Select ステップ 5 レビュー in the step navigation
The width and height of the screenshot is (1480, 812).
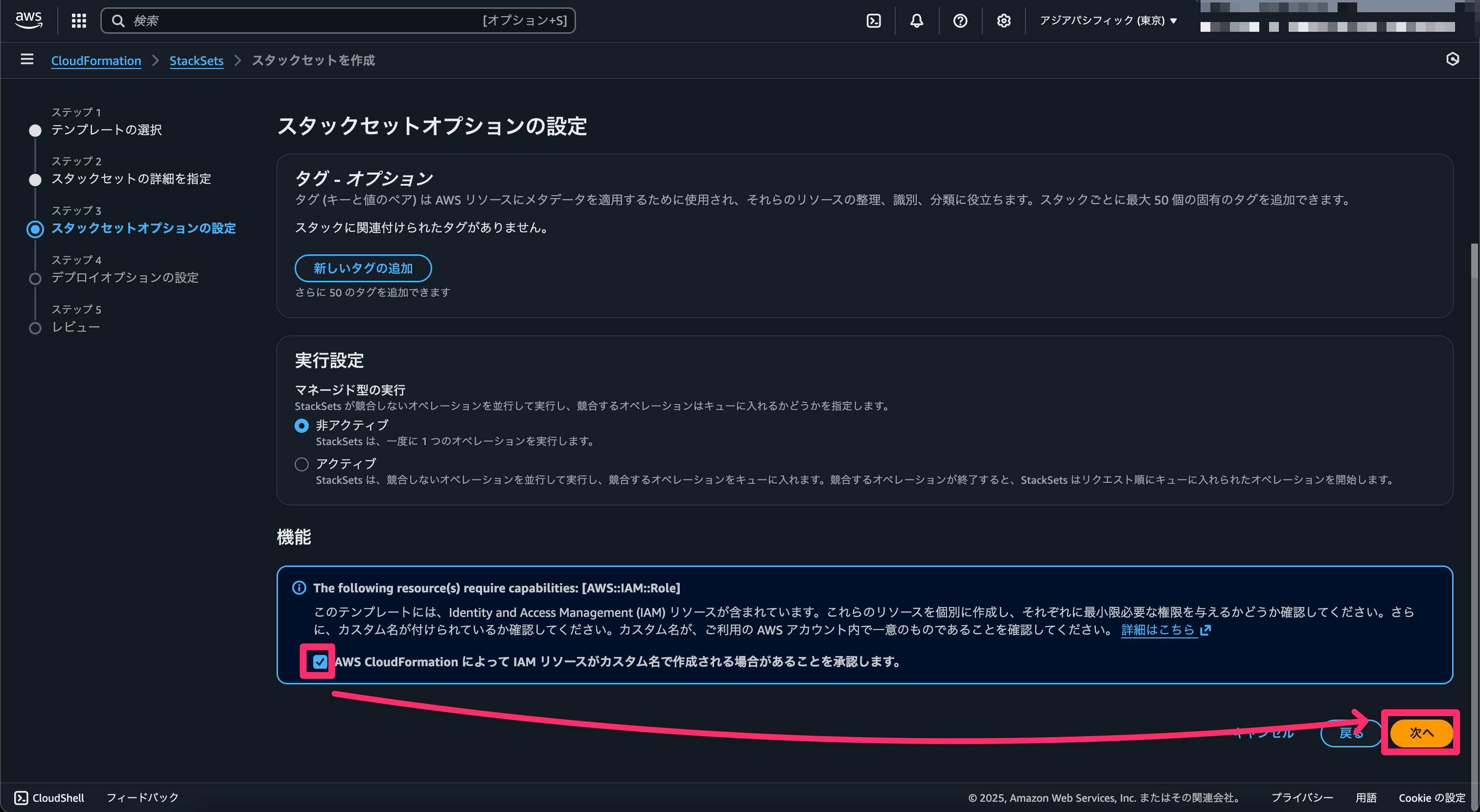coord(76,327)
